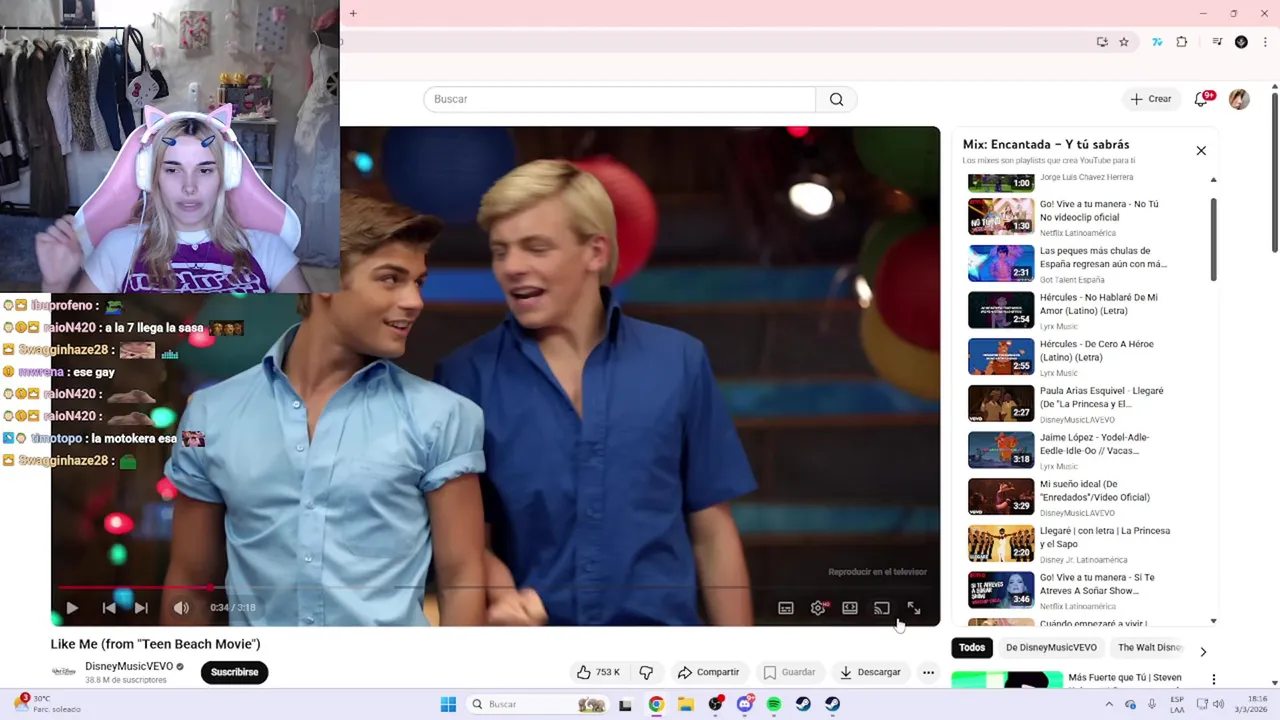Select The Walt Disney filter chip

(1150, 648)
